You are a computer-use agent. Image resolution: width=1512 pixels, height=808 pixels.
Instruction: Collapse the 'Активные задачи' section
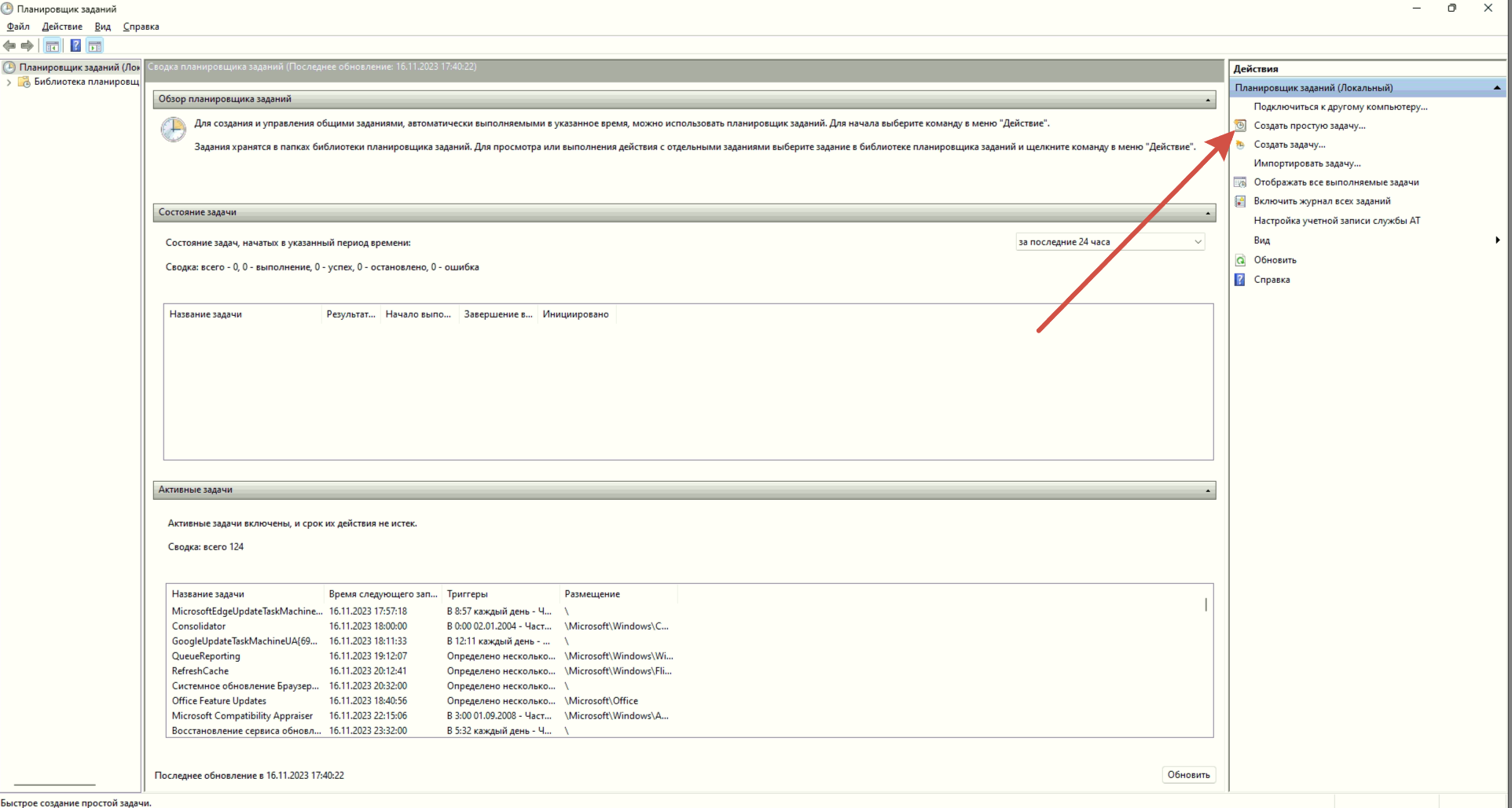[x=1208, y=490]
